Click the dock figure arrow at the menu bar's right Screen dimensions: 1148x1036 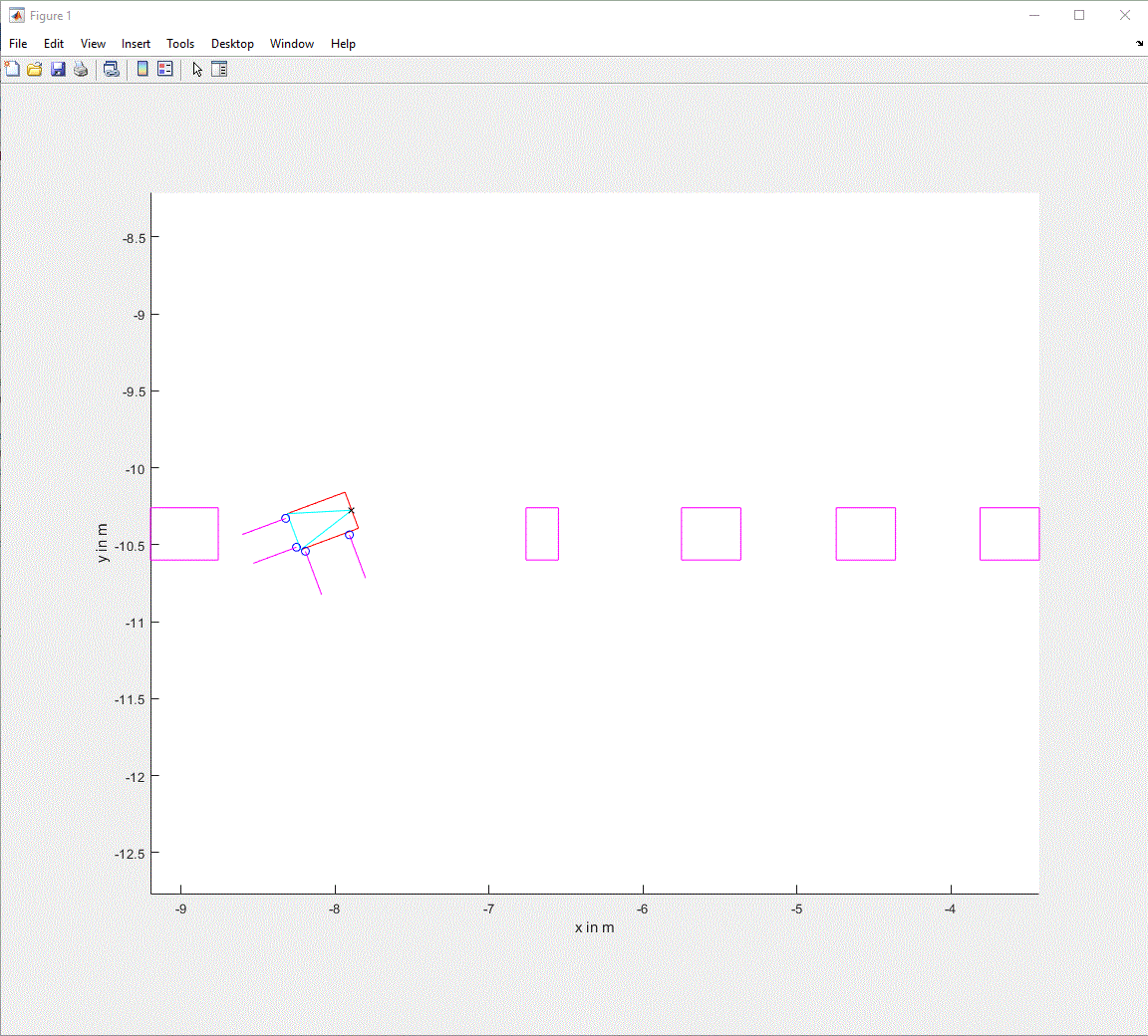[x=1139, y=44]
